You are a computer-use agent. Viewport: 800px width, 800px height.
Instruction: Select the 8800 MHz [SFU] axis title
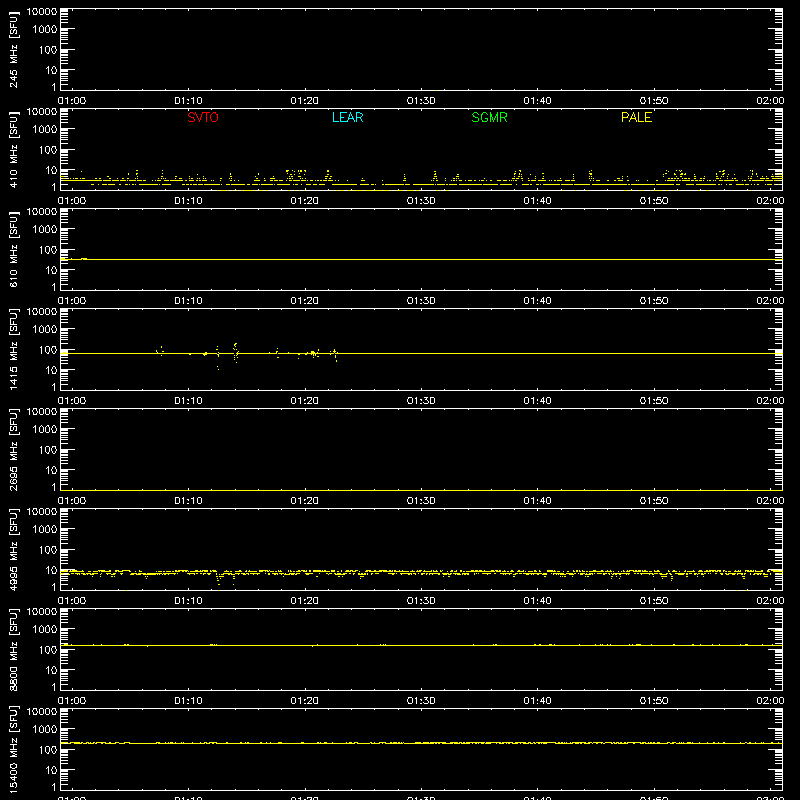[x=13, y=649]
